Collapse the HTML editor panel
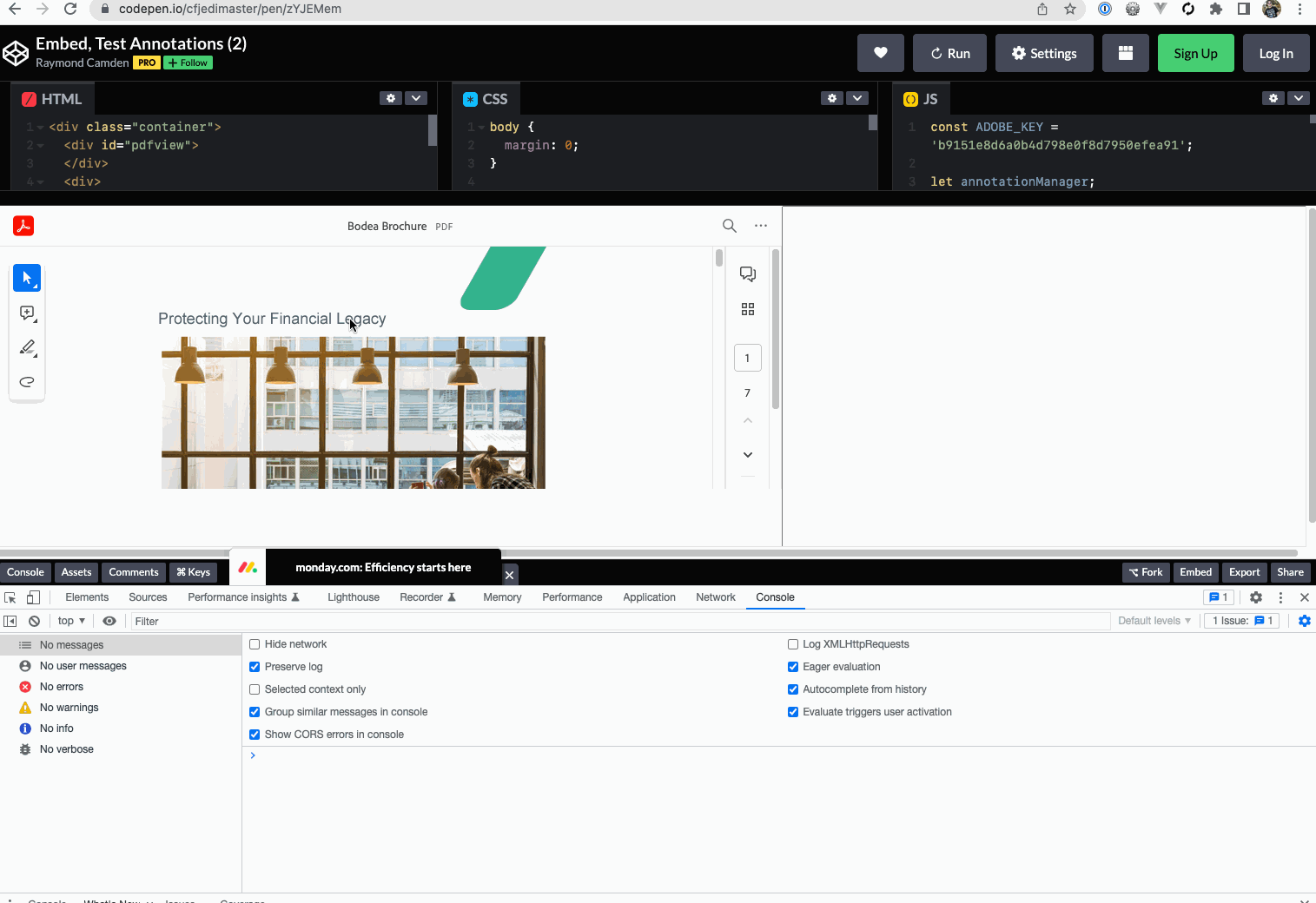 417,97
